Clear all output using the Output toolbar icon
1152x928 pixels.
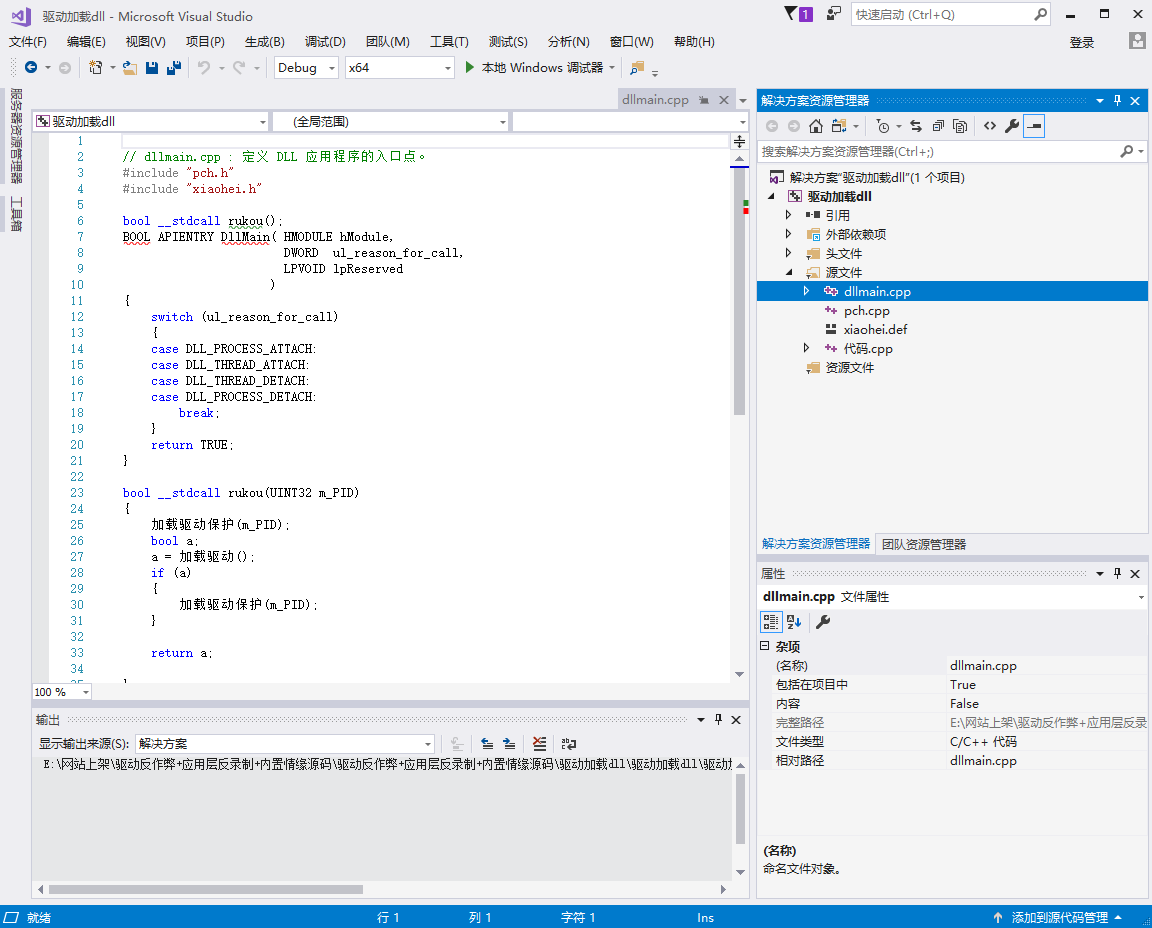pyautogui.click(x=540, y=744)
